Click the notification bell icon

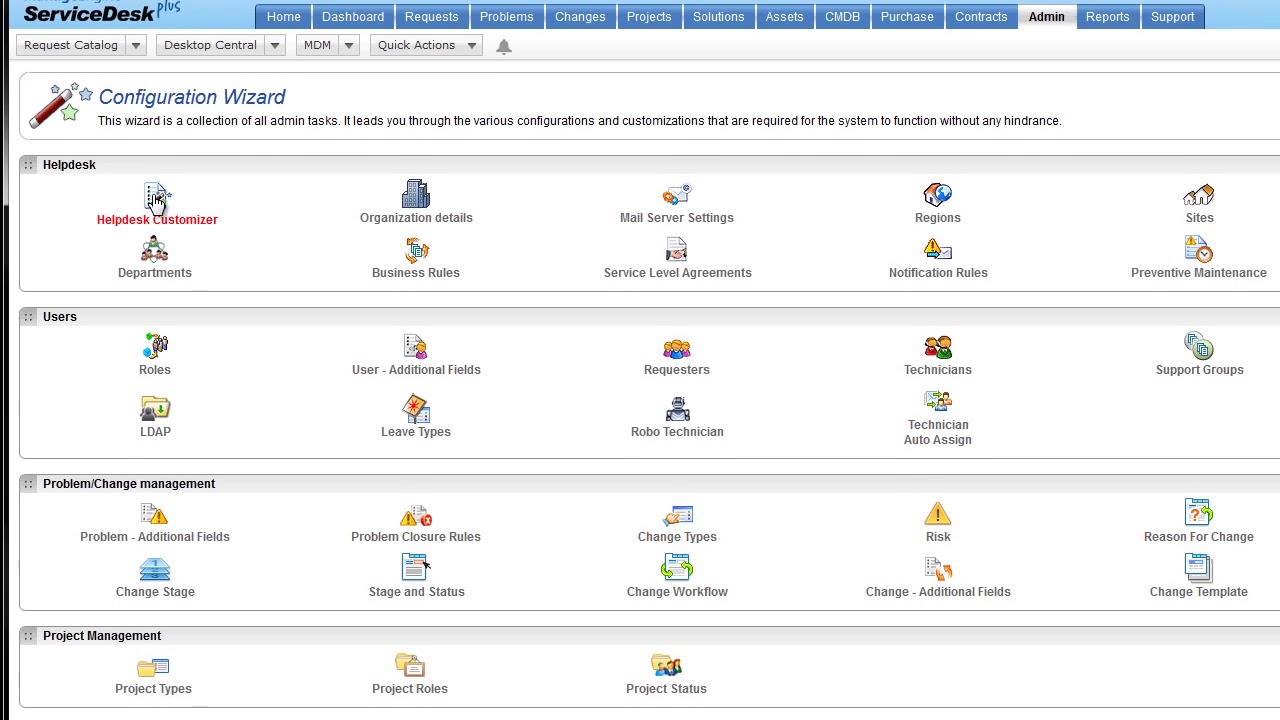coord(504,46)
